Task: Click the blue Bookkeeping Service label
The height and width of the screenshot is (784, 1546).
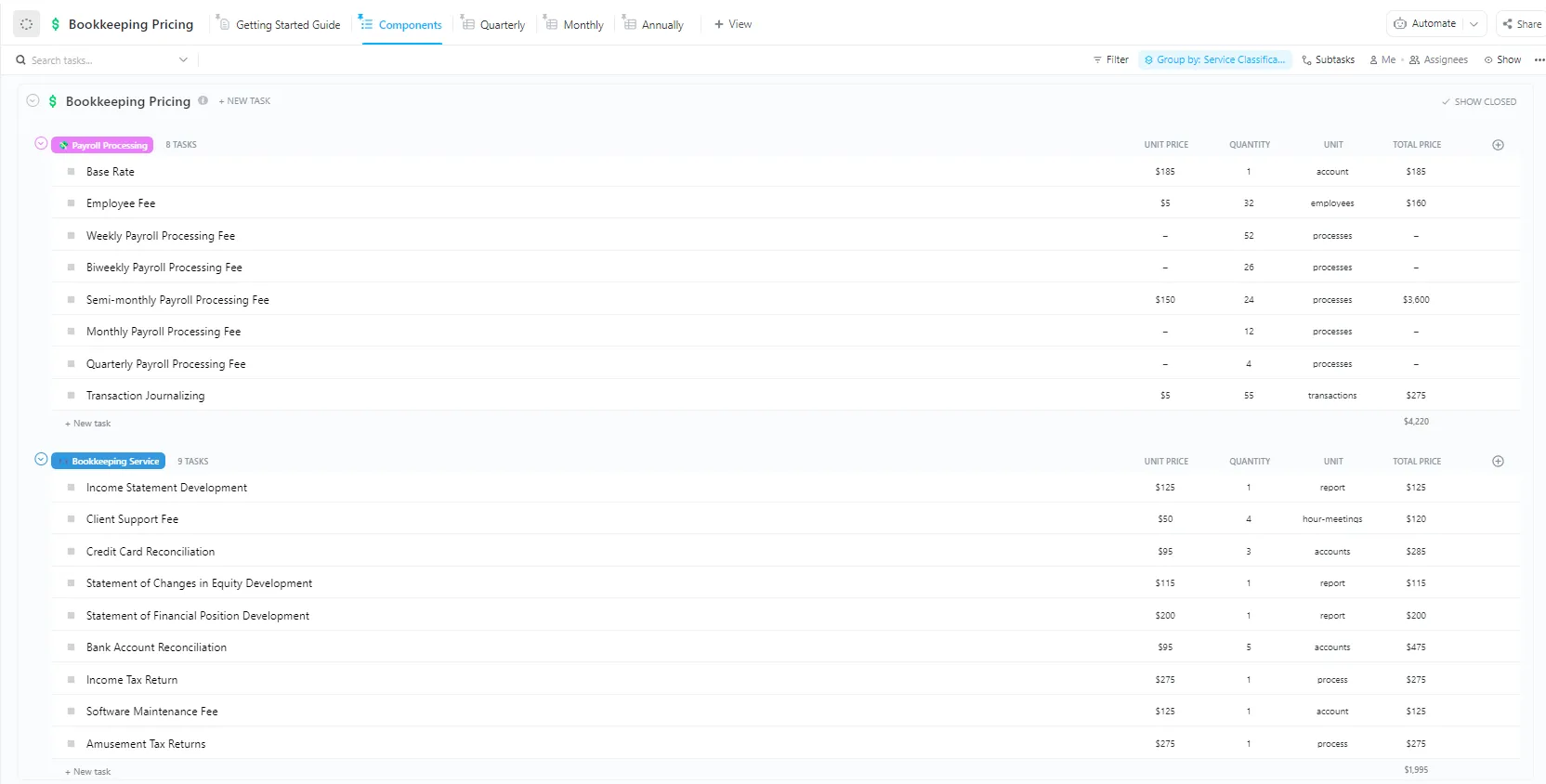Action: [x=108, y=461]
